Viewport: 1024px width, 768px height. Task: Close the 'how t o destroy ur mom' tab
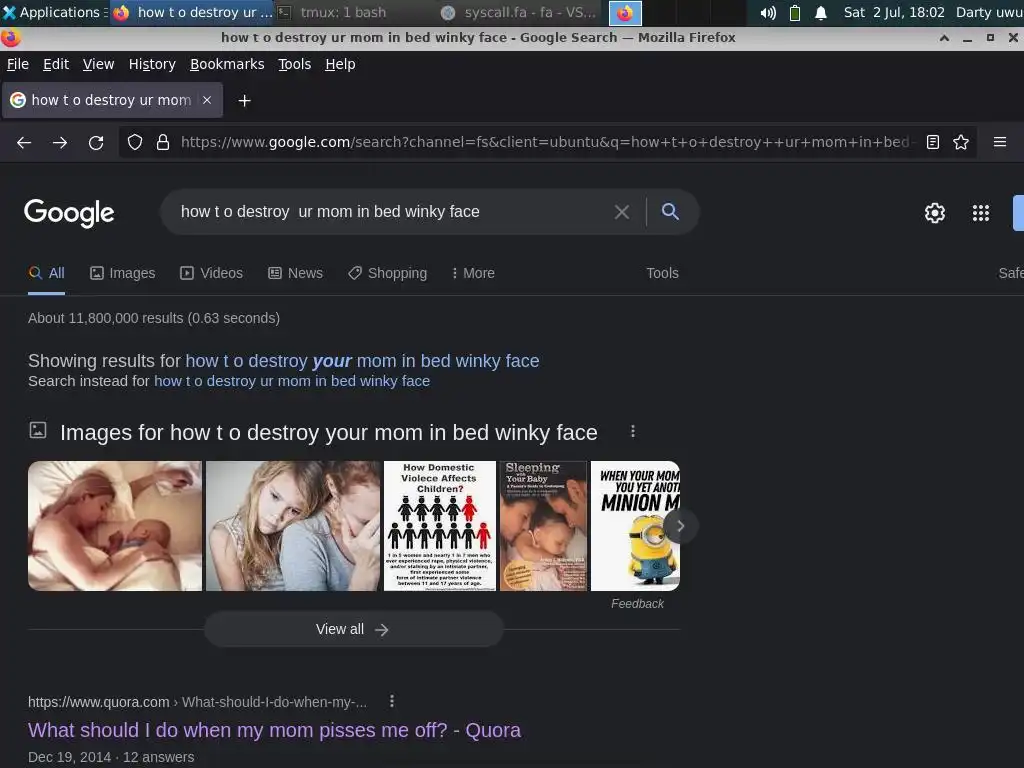[x=207, y=100]
